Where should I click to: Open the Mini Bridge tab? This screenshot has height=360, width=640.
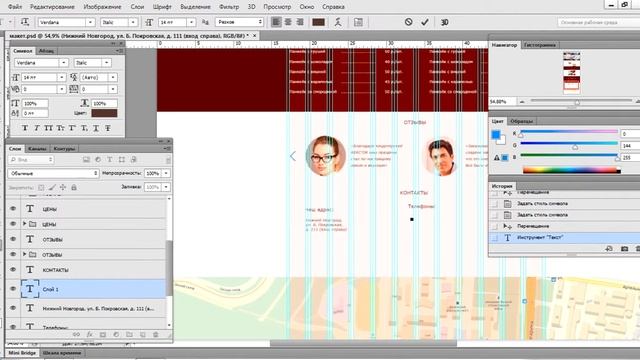pyautogui.click(x=22, y=353)
